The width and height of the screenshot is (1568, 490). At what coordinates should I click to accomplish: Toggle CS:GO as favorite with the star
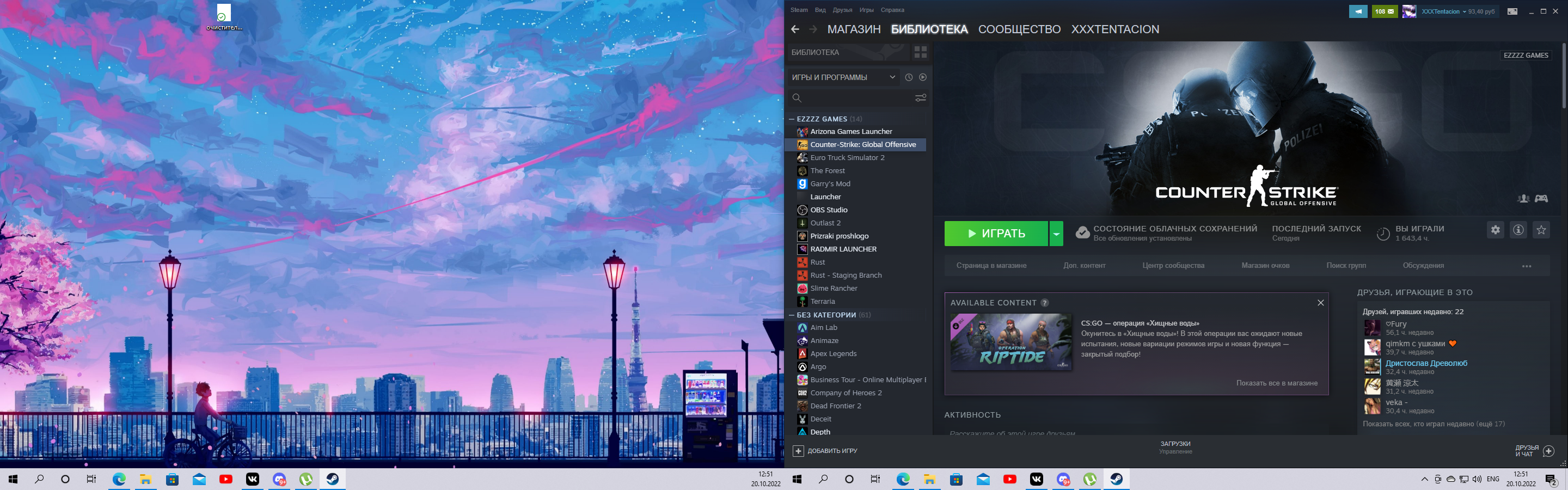coord(1541,230)
